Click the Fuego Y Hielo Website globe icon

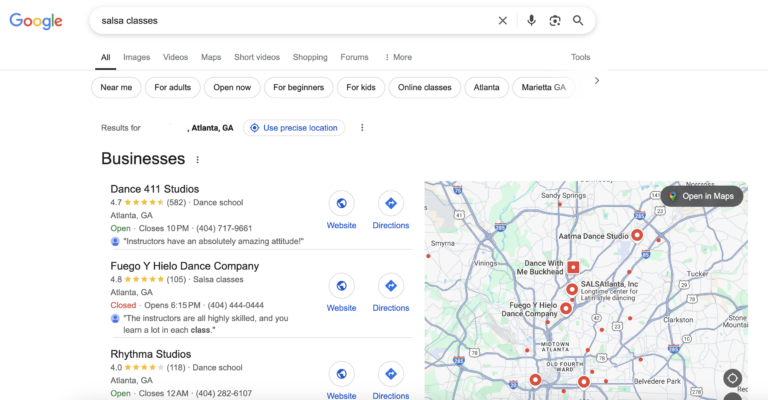point(341,285)
